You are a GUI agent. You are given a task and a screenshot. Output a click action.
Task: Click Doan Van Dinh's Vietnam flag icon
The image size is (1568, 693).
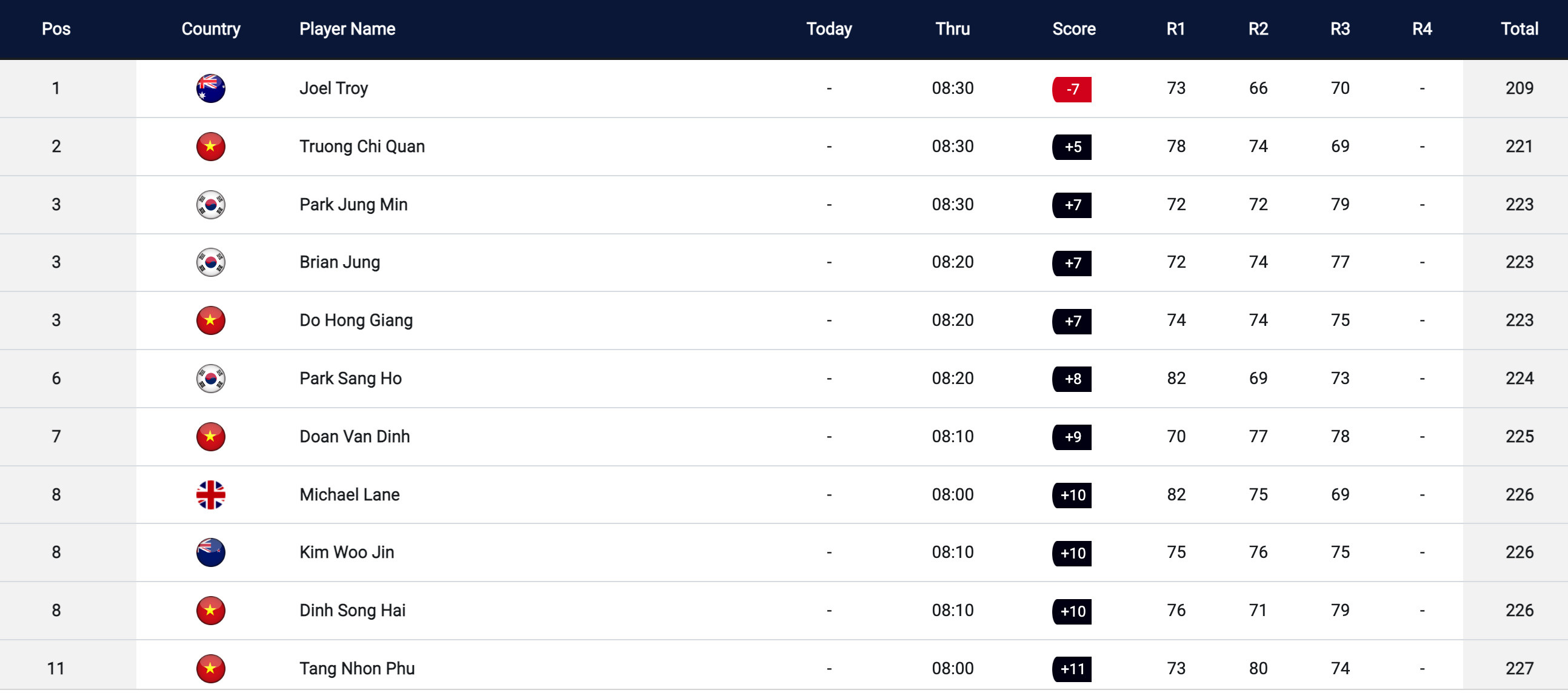pyautogui.click(x=210, y=436)
